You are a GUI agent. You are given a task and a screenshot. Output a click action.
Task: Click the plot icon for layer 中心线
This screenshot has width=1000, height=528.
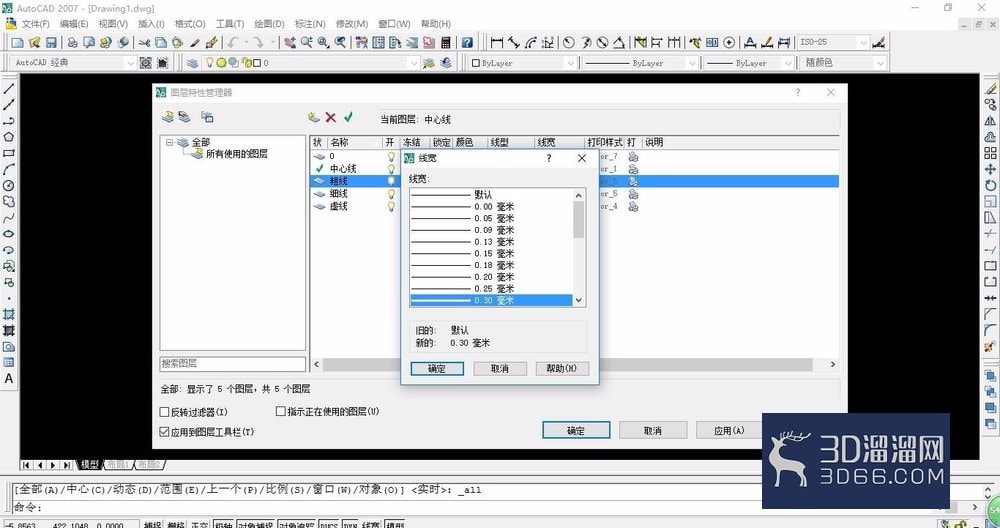pyautogui.click(x=633, y=169)
